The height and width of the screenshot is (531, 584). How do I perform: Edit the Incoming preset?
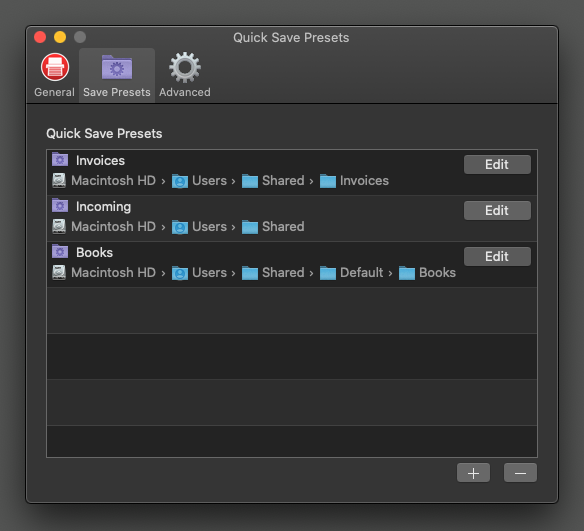pyautogui.click(x=497, y=210)
